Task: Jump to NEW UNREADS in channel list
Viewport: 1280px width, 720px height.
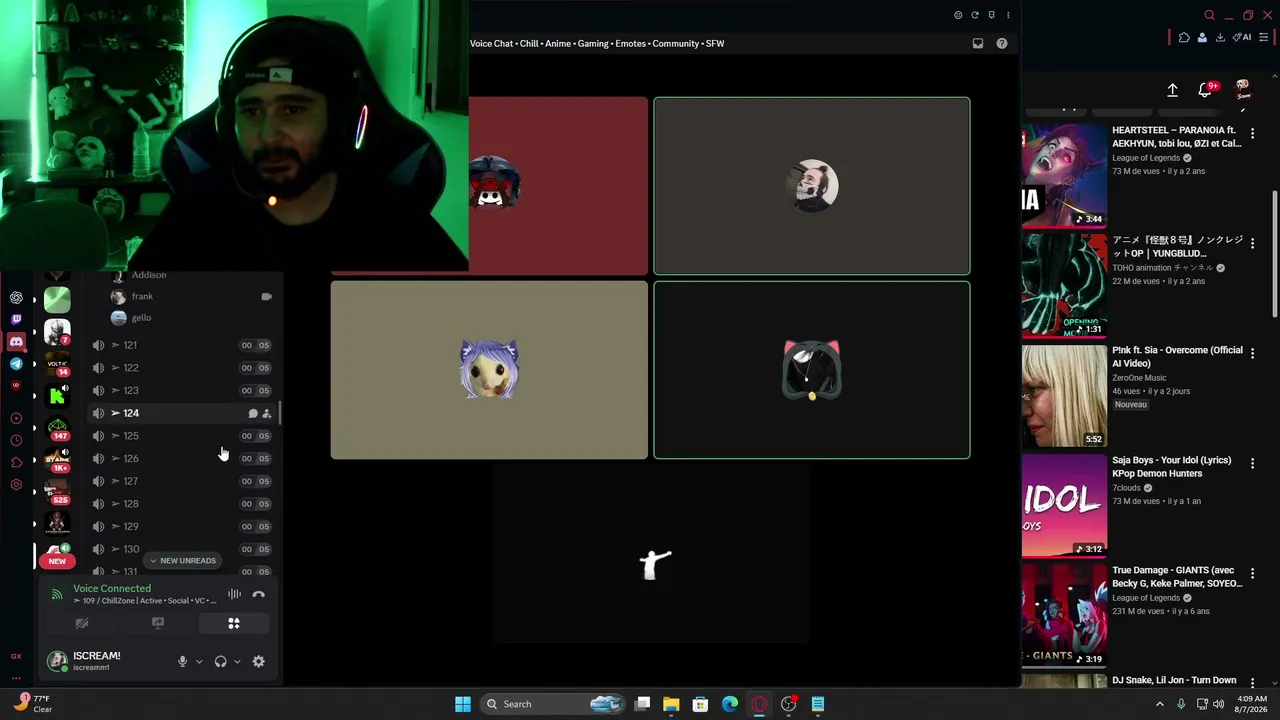Action: pyautogui.click(x=182, y=561)
